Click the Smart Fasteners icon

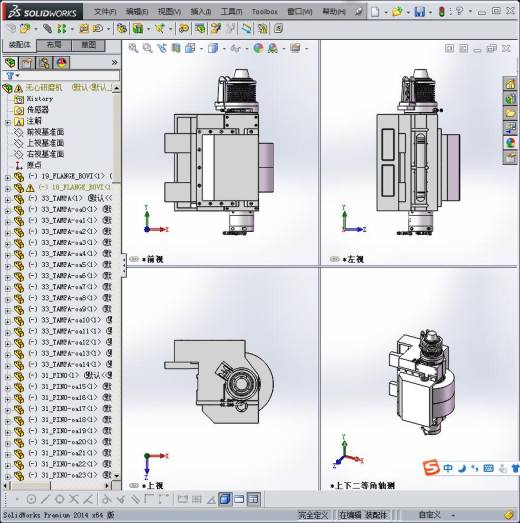pyautogui.click(x=83, y=29)
